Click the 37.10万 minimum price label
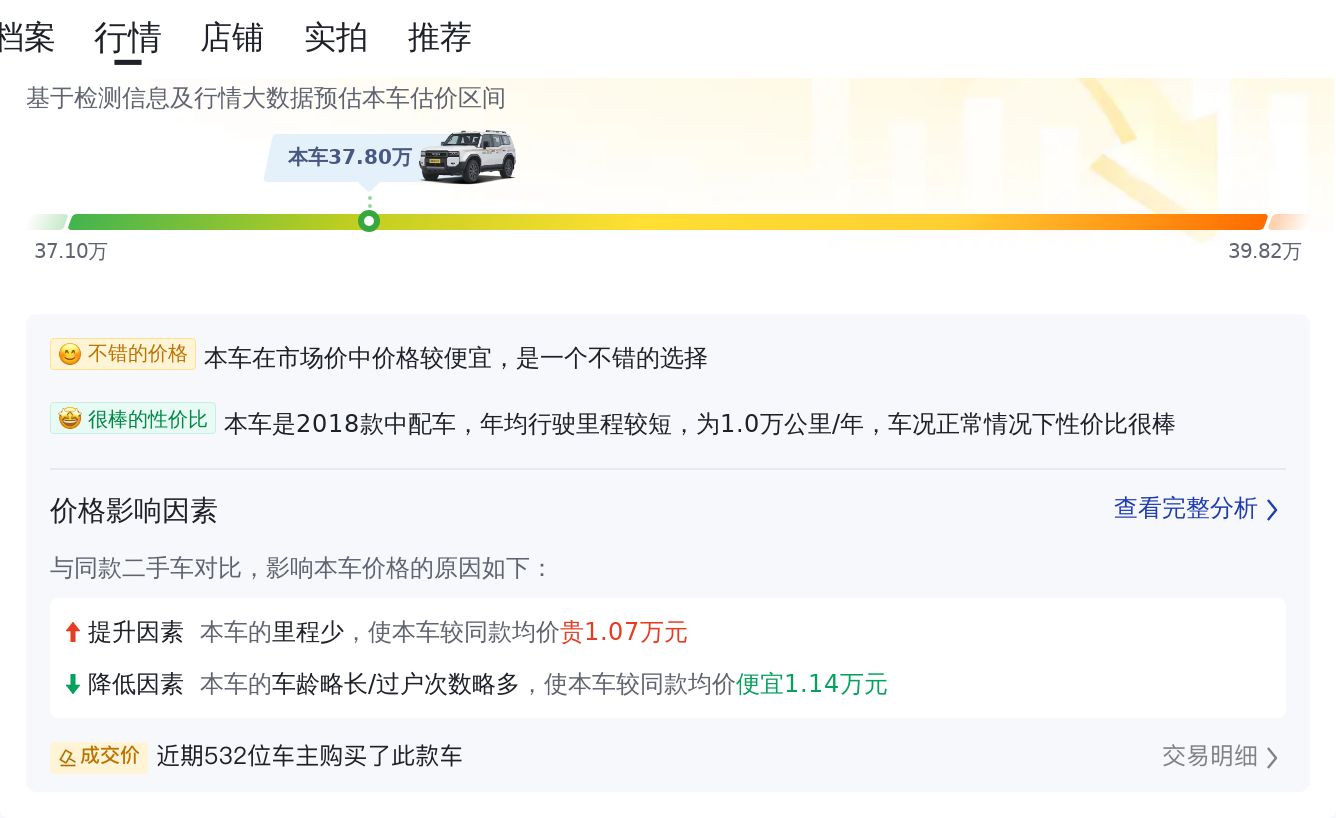This screenshot has height=818, width=1336. (70, 251)
